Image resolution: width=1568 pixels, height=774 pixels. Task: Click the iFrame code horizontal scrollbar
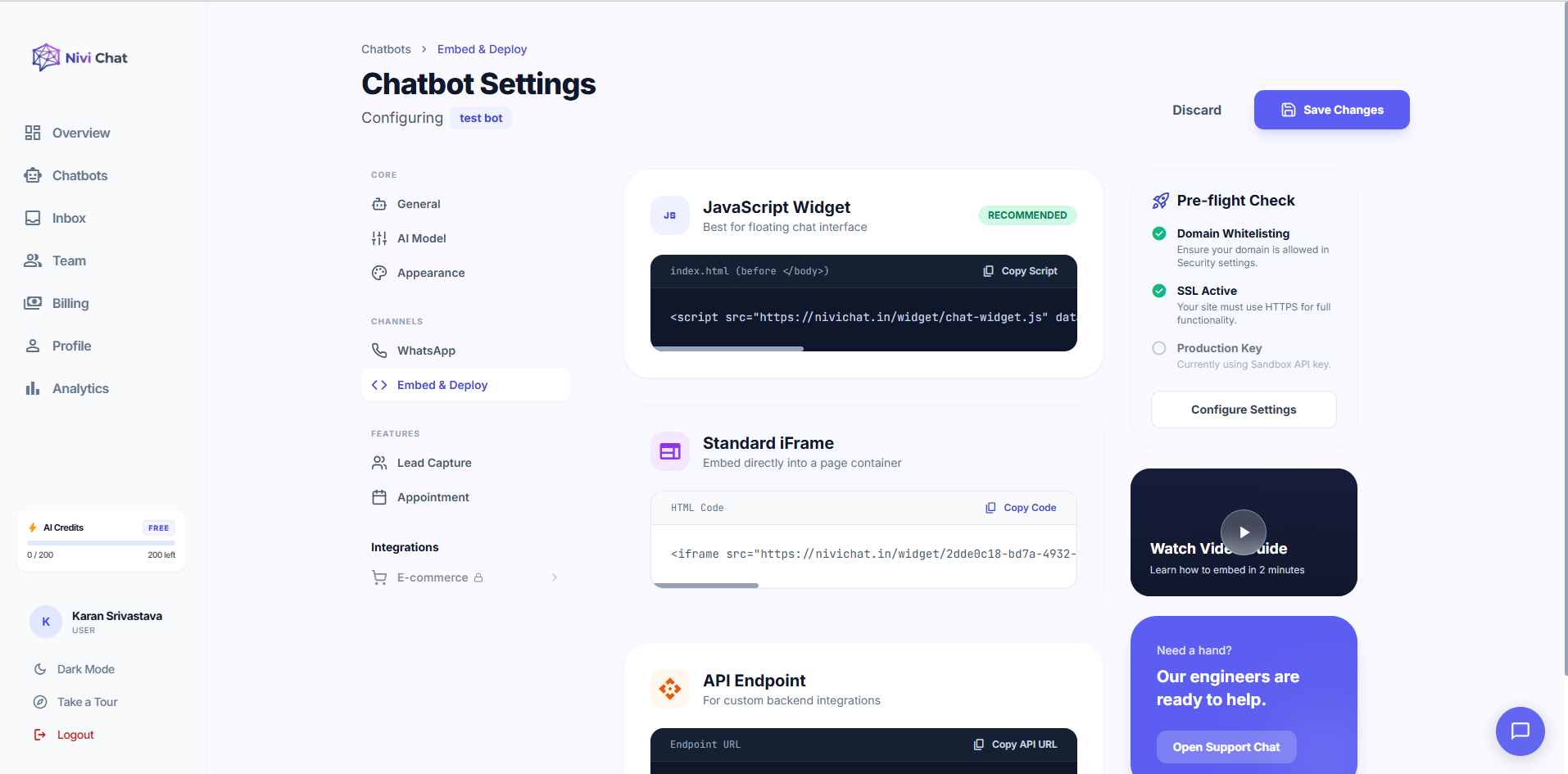coord(705,586)
